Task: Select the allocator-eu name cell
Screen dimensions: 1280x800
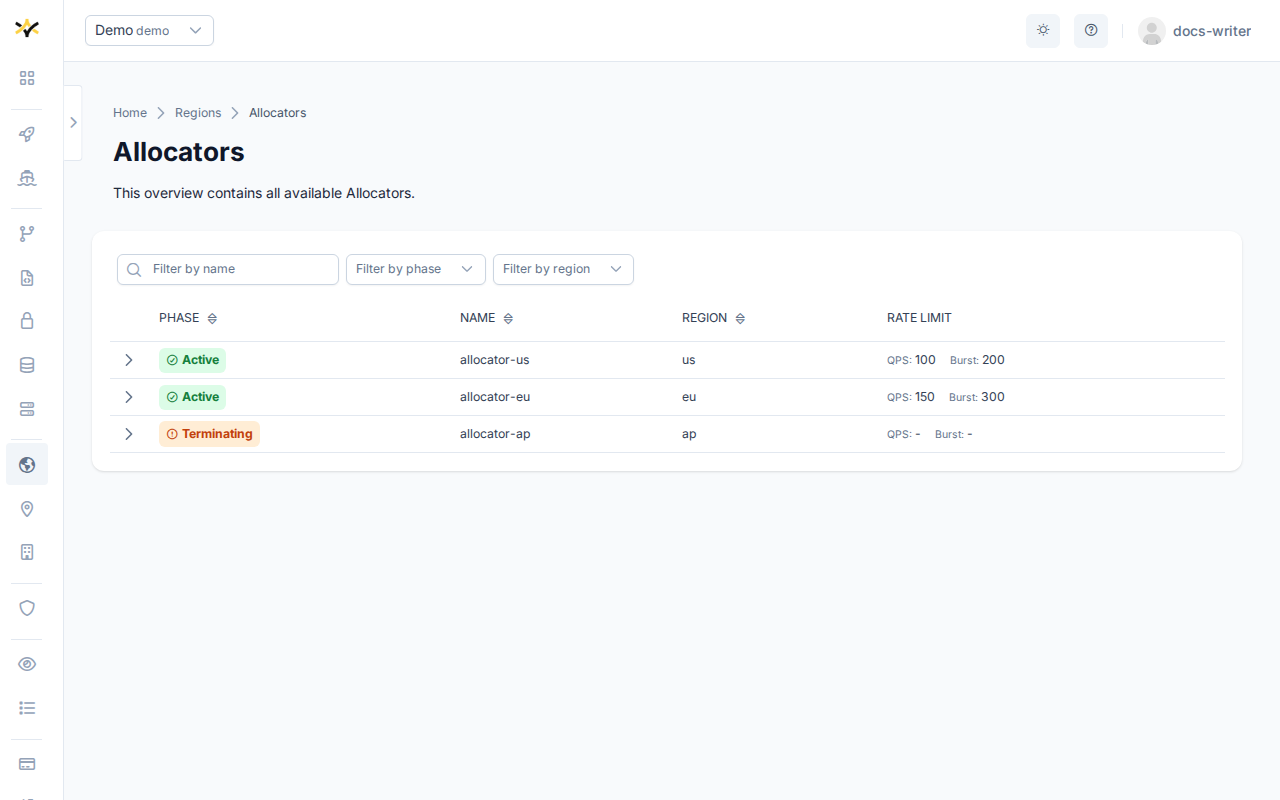Action: 495,397
